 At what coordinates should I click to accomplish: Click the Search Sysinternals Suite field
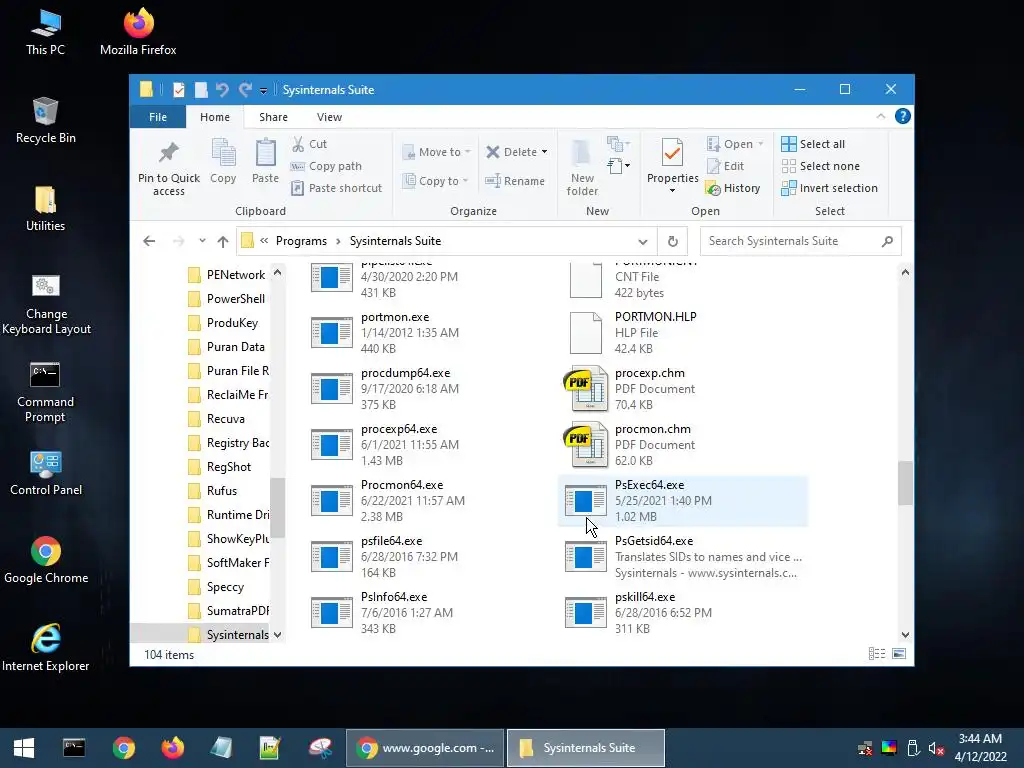pyautogui.click(x=800, y=241)
